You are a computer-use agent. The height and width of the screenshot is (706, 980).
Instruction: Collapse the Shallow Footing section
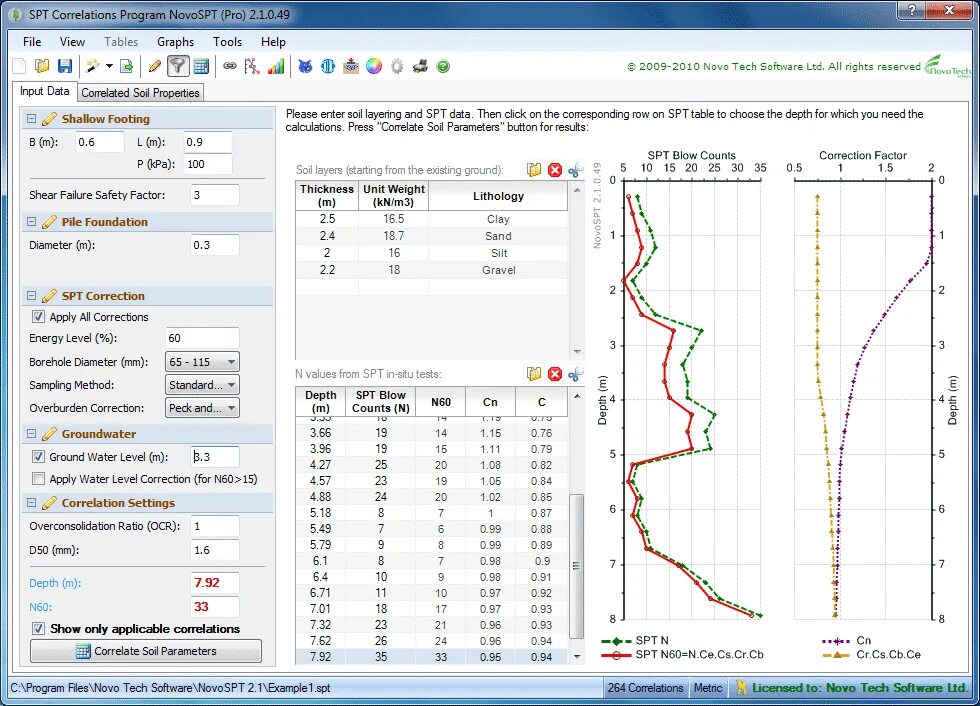[x=31, y=119]
